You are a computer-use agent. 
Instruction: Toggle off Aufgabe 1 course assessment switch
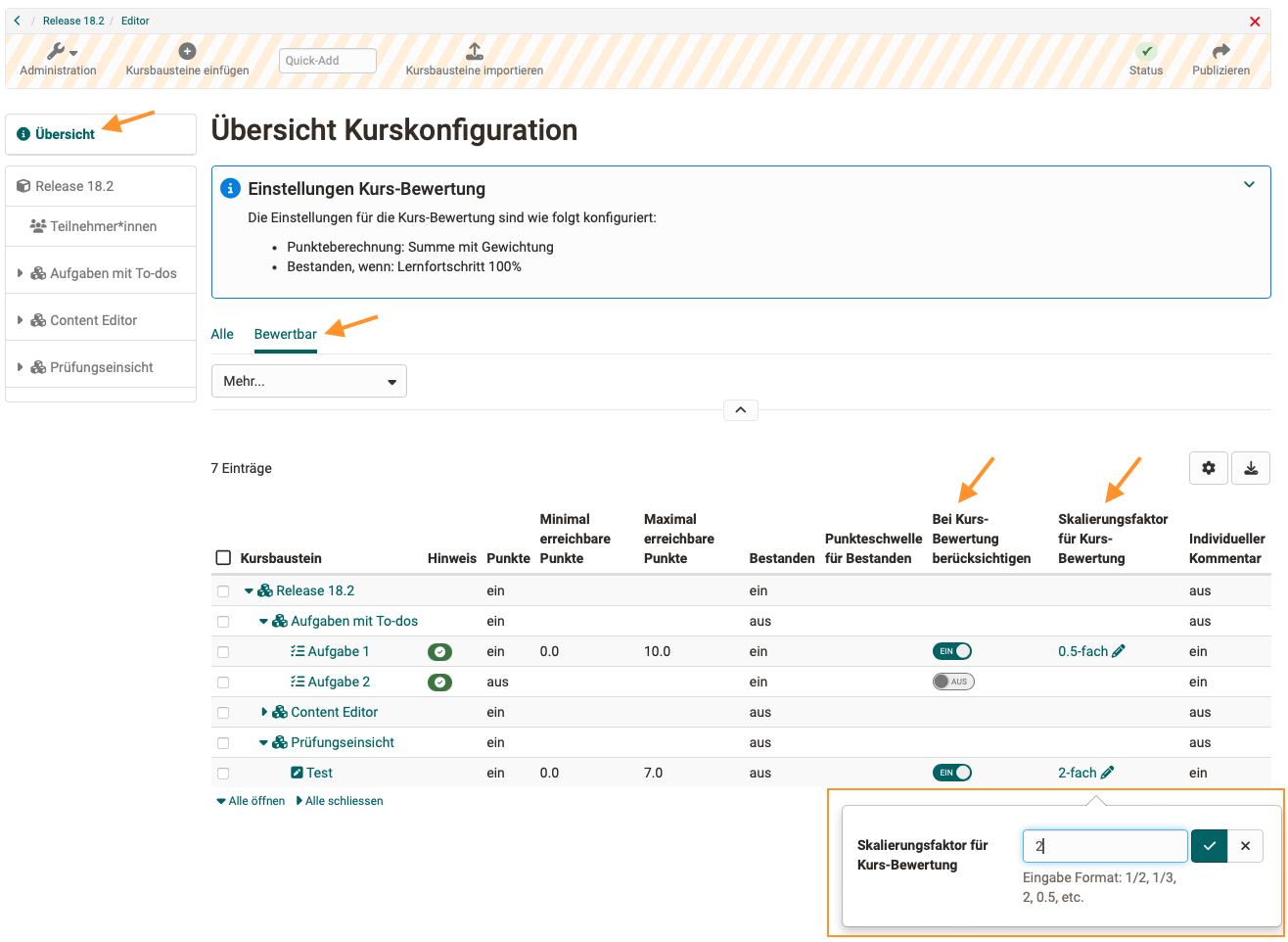point(952,651)
